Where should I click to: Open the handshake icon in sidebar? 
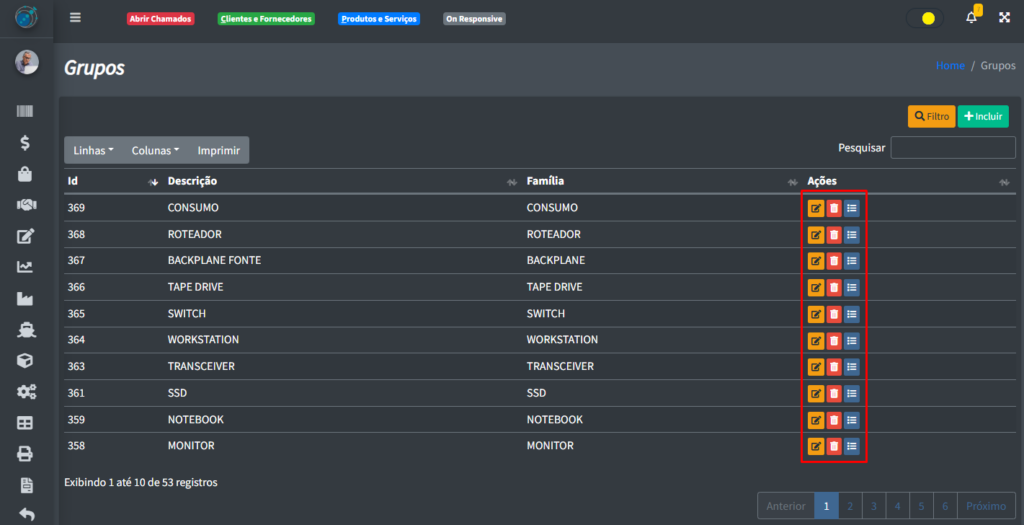(x=26, y=205)
